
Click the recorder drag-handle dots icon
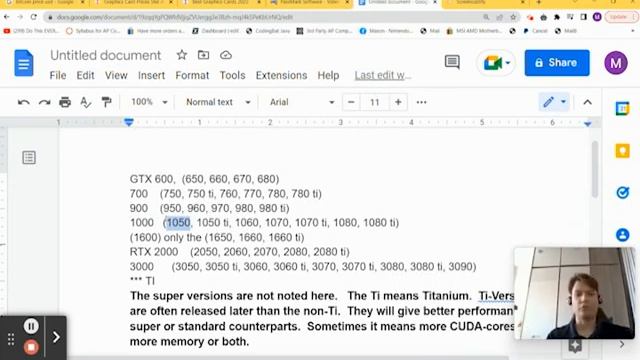(x=11, y=339)
